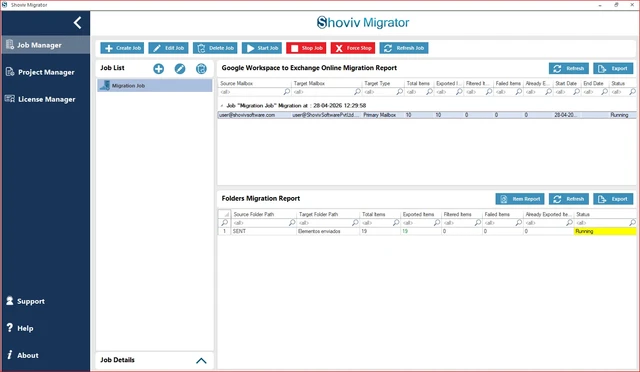This screenshot has height=372, width=640.
Task: Click the Target Type filter search icon
Action: click(400, 92)
